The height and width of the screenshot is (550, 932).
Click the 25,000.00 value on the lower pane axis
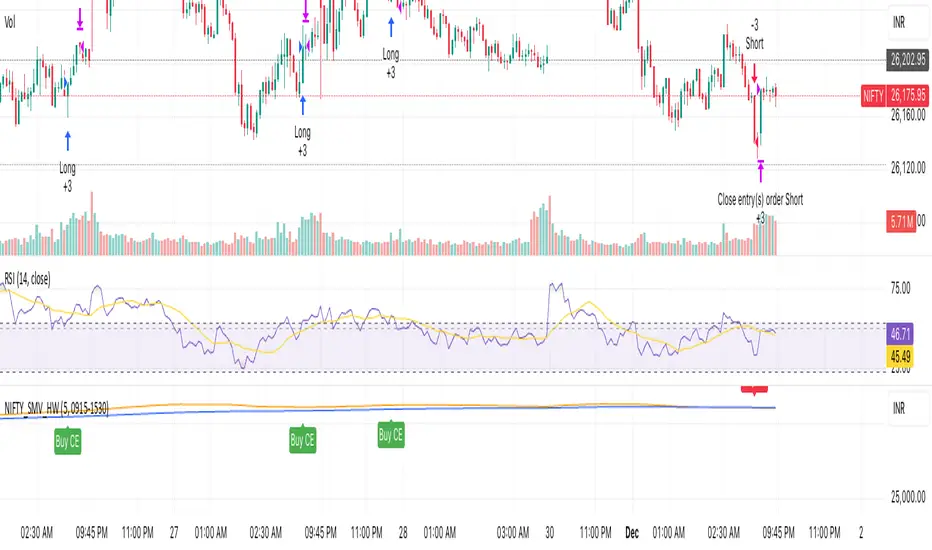[908, 497]
